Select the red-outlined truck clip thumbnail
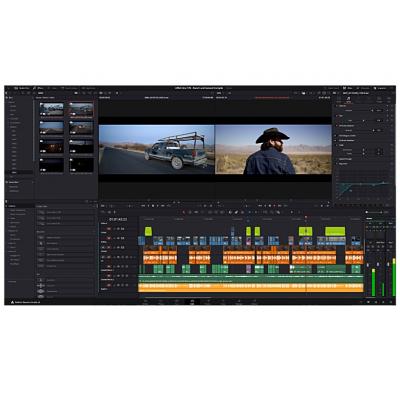Screen dimensions: 400x400 (81, 109)
